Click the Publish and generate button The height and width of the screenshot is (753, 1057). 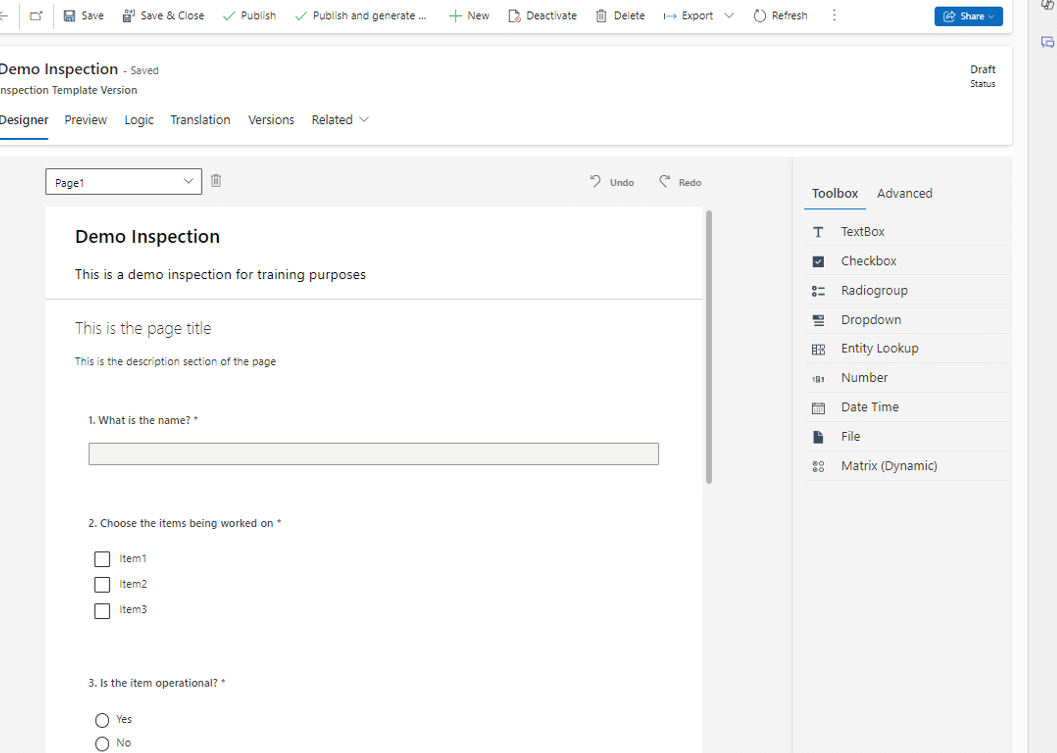[360, 16]
